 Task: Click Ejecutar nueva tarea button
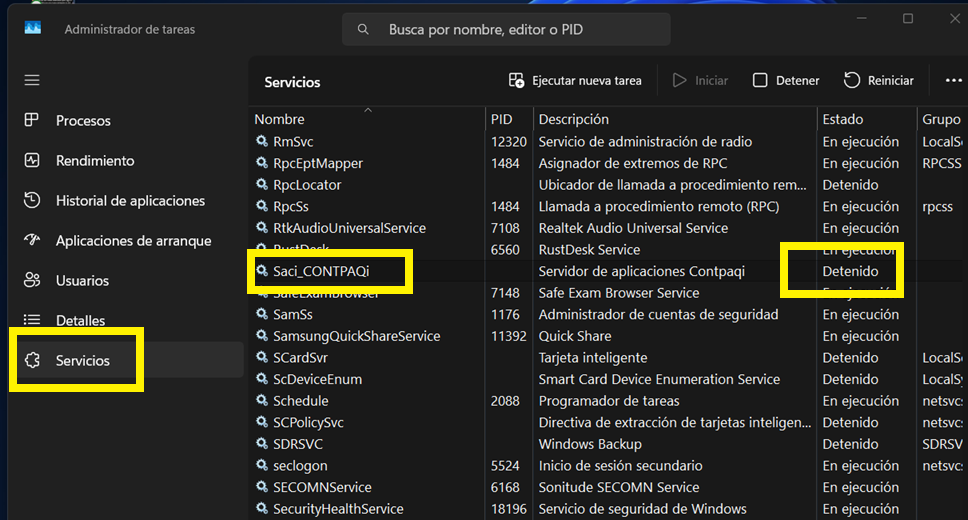[x=575, y=80]
